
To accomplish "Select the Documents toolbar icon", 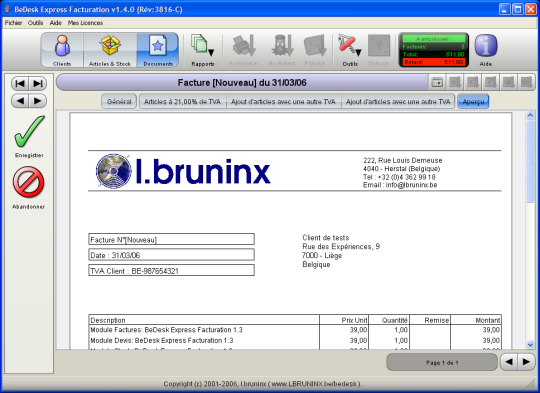I will pos(158,50).
